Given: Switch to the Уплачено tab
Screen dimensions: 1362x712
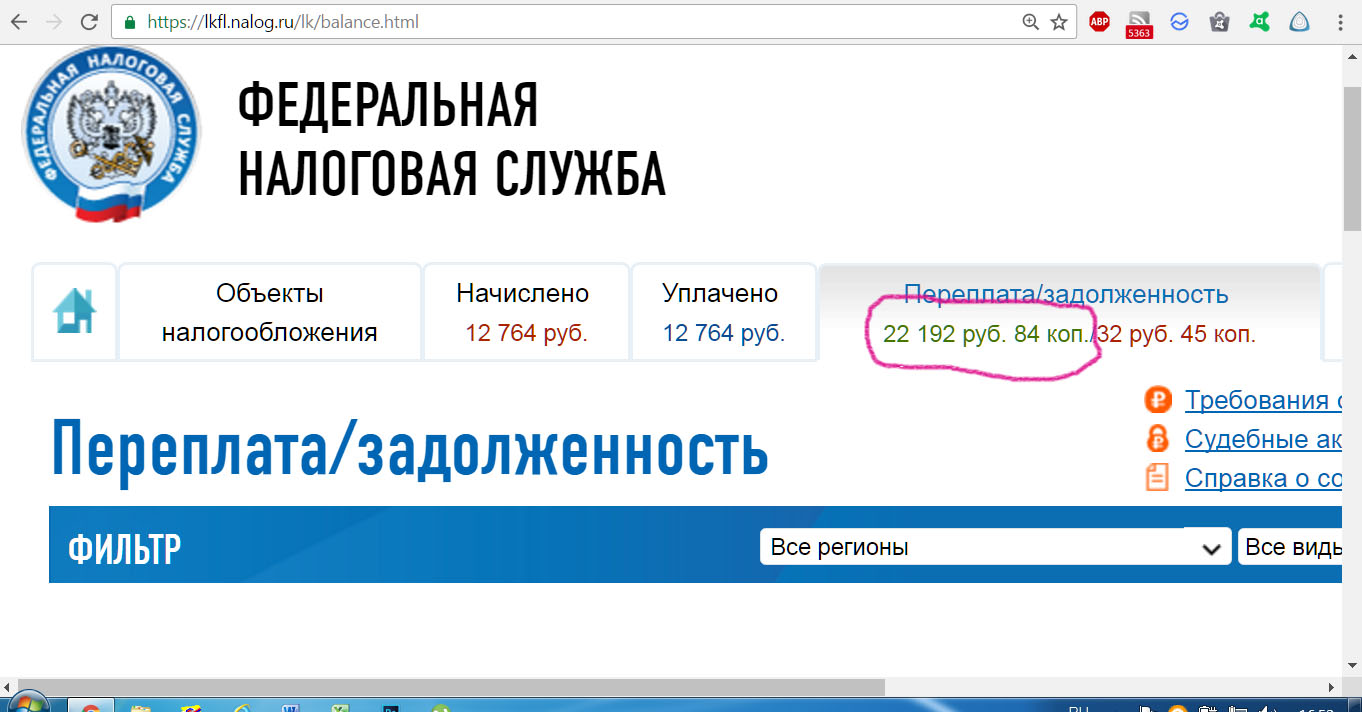Looking at the screenshot, I should pyautogui.click(x=724, y=312).
